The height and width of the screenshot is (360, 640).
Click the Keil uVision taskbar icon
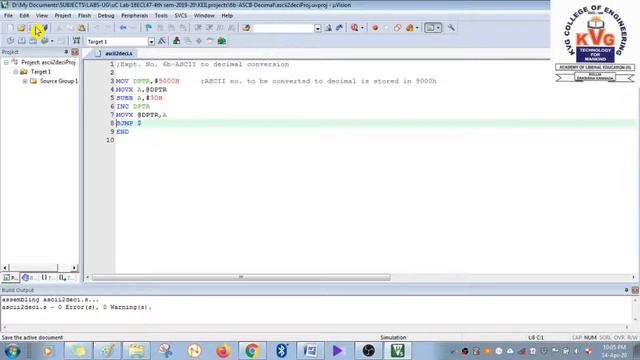(398, 351)
